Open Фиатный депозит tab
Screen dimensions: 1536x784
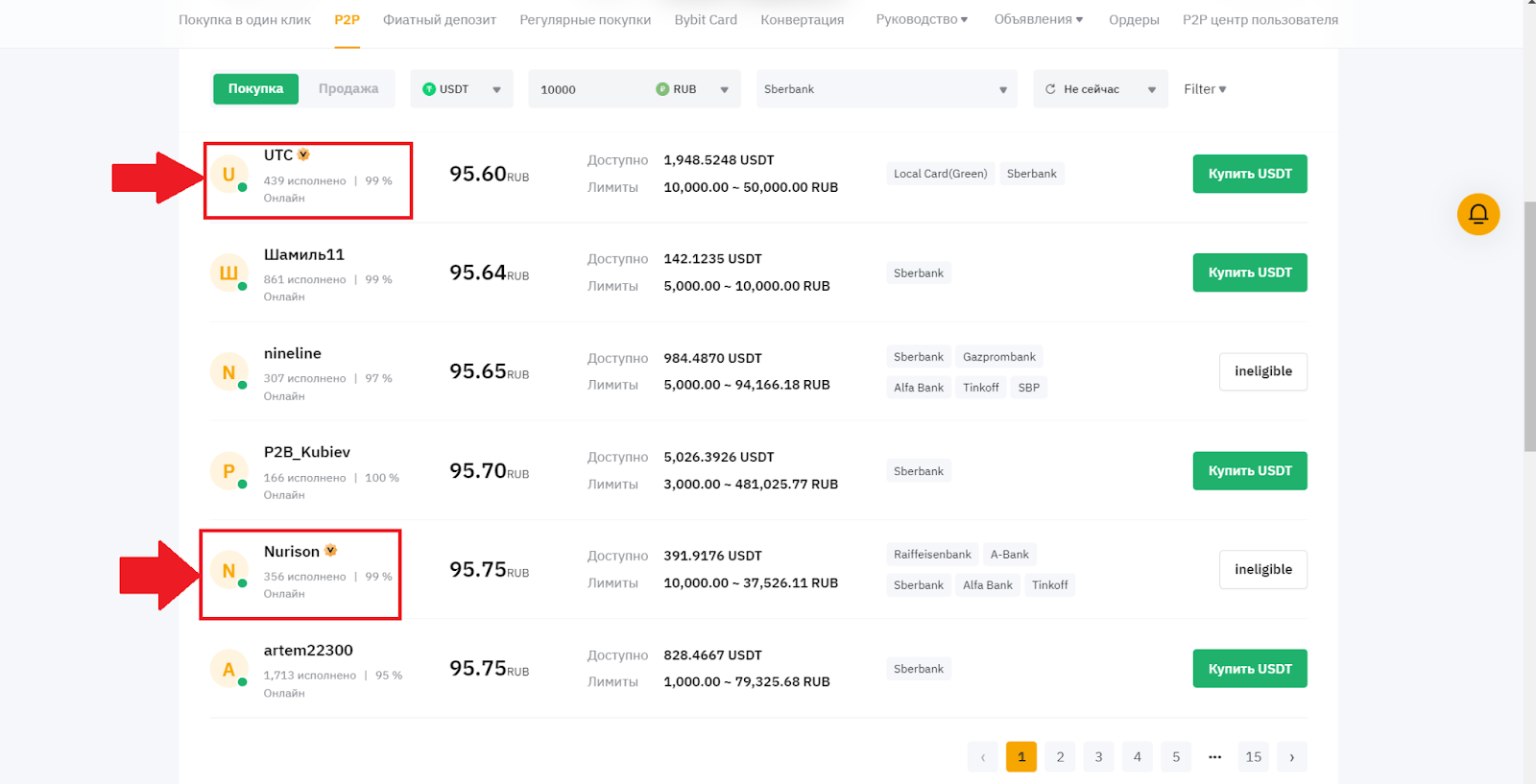pyautogui.click(x=440, y=19)
